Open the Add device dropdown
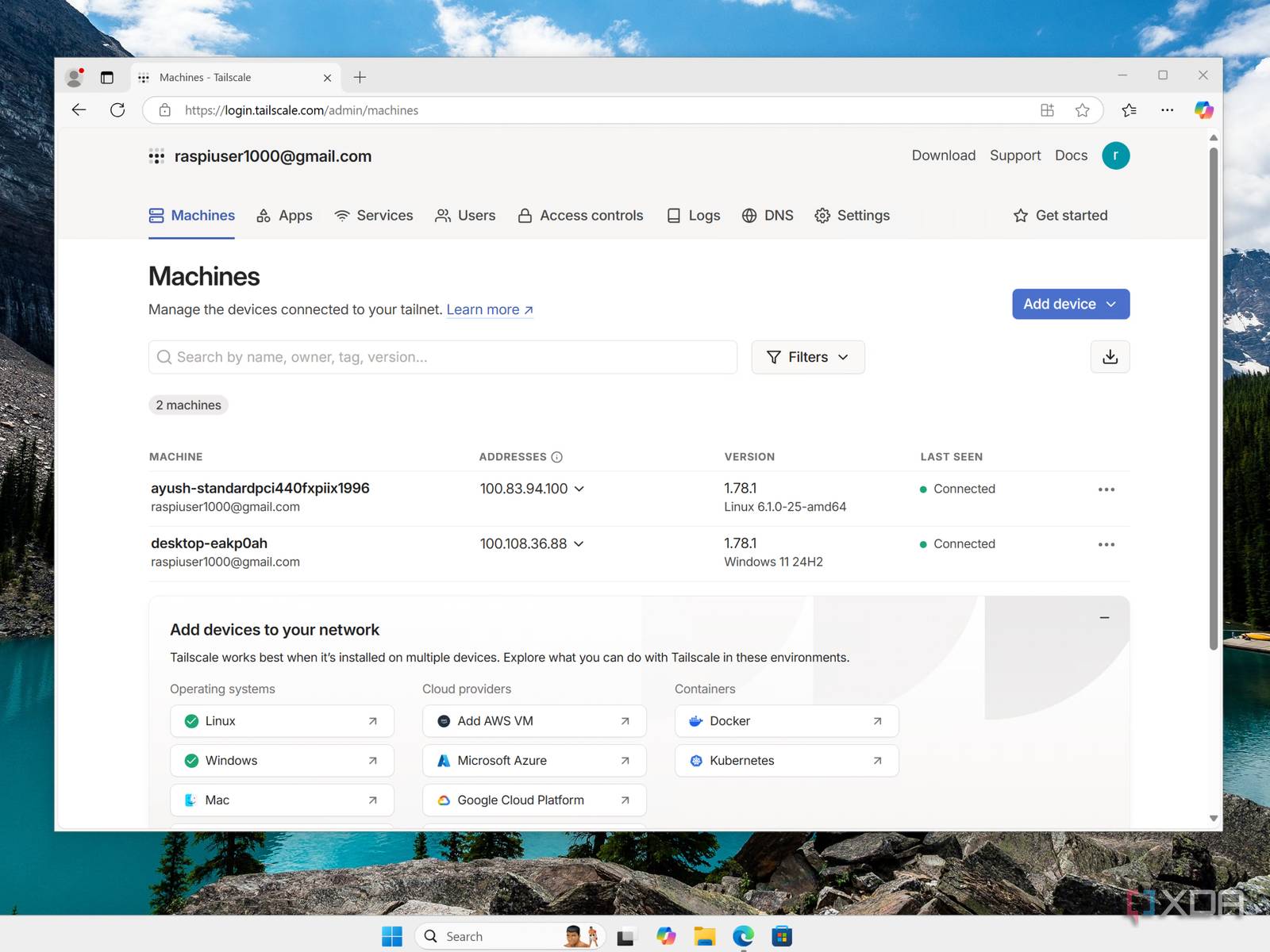1270x952 pixels. click(x=1070, y=304)
